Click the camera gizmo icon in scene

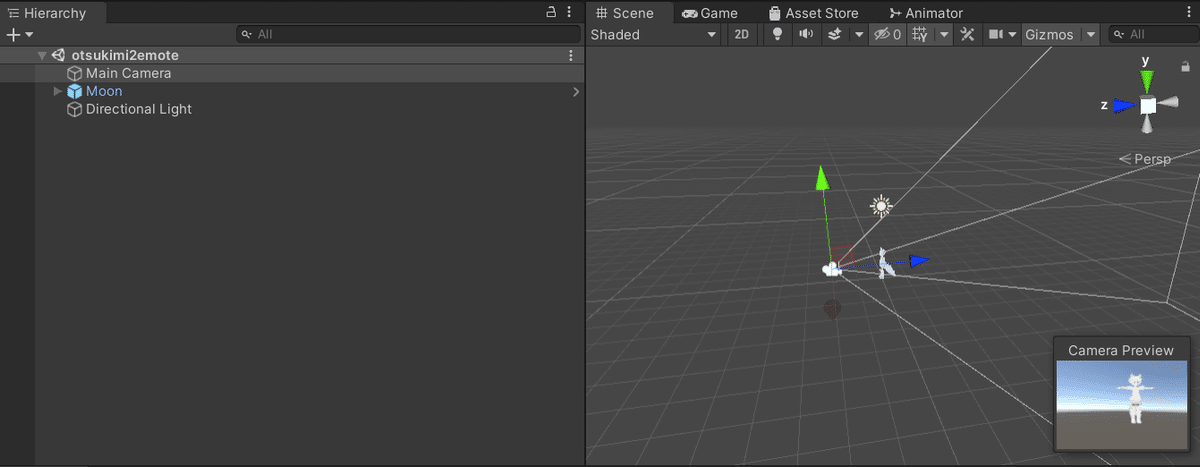point(830,268)
